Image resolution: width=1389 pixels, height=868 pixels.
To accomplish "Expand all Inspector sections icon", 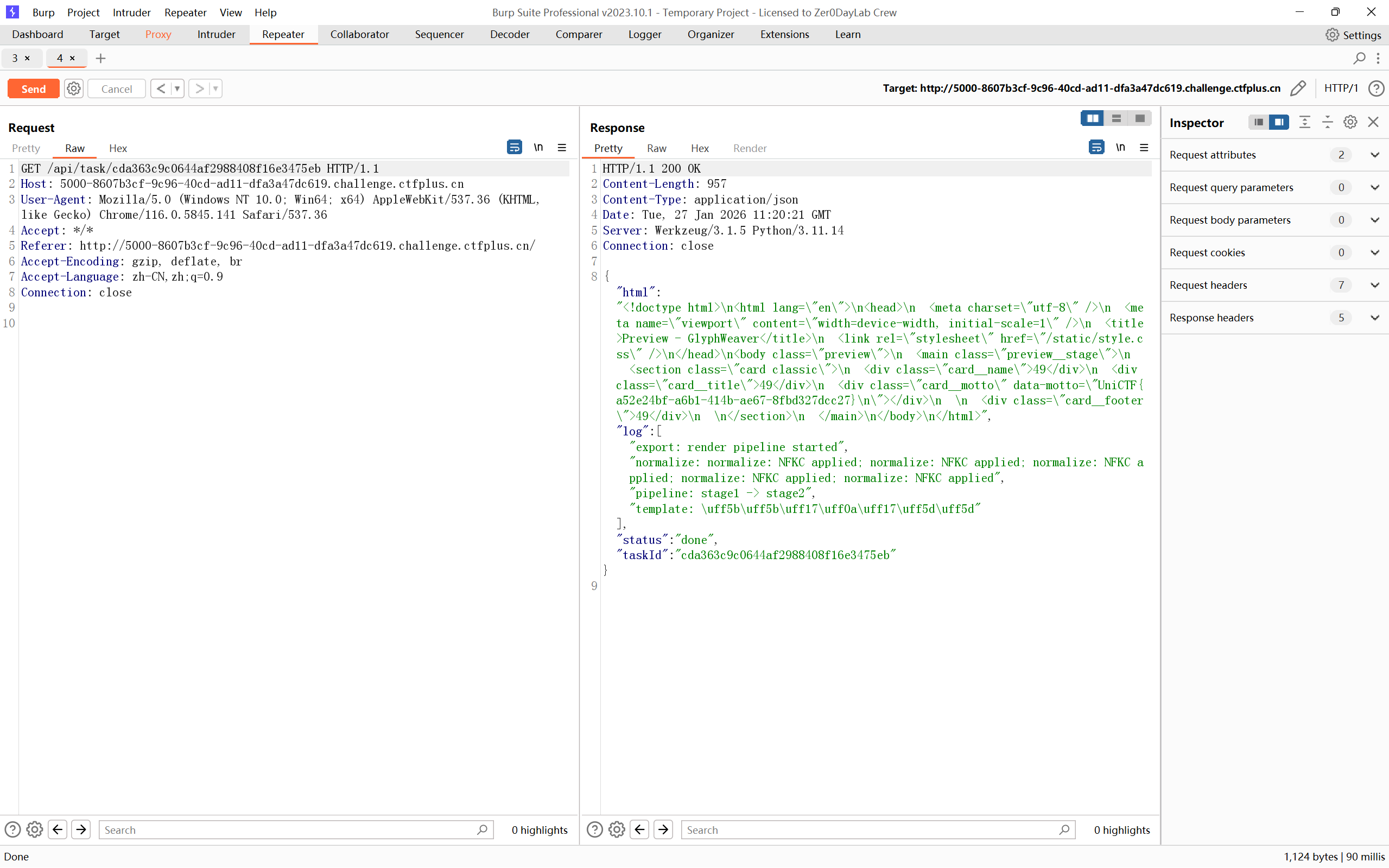I will coord(1305,122).
